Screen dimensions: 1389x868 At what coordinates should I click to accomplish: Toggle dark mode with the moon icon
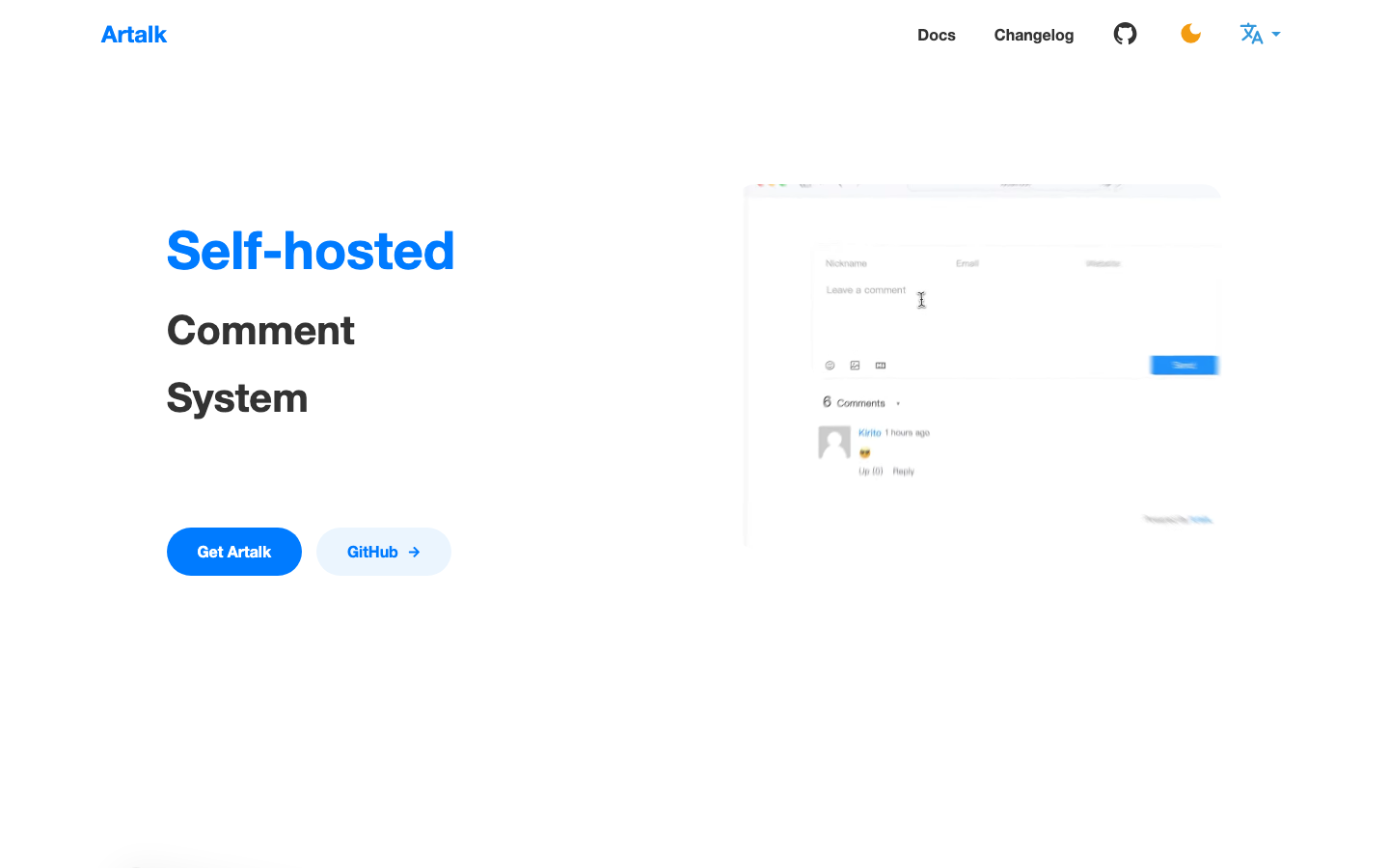[1190, 35]
